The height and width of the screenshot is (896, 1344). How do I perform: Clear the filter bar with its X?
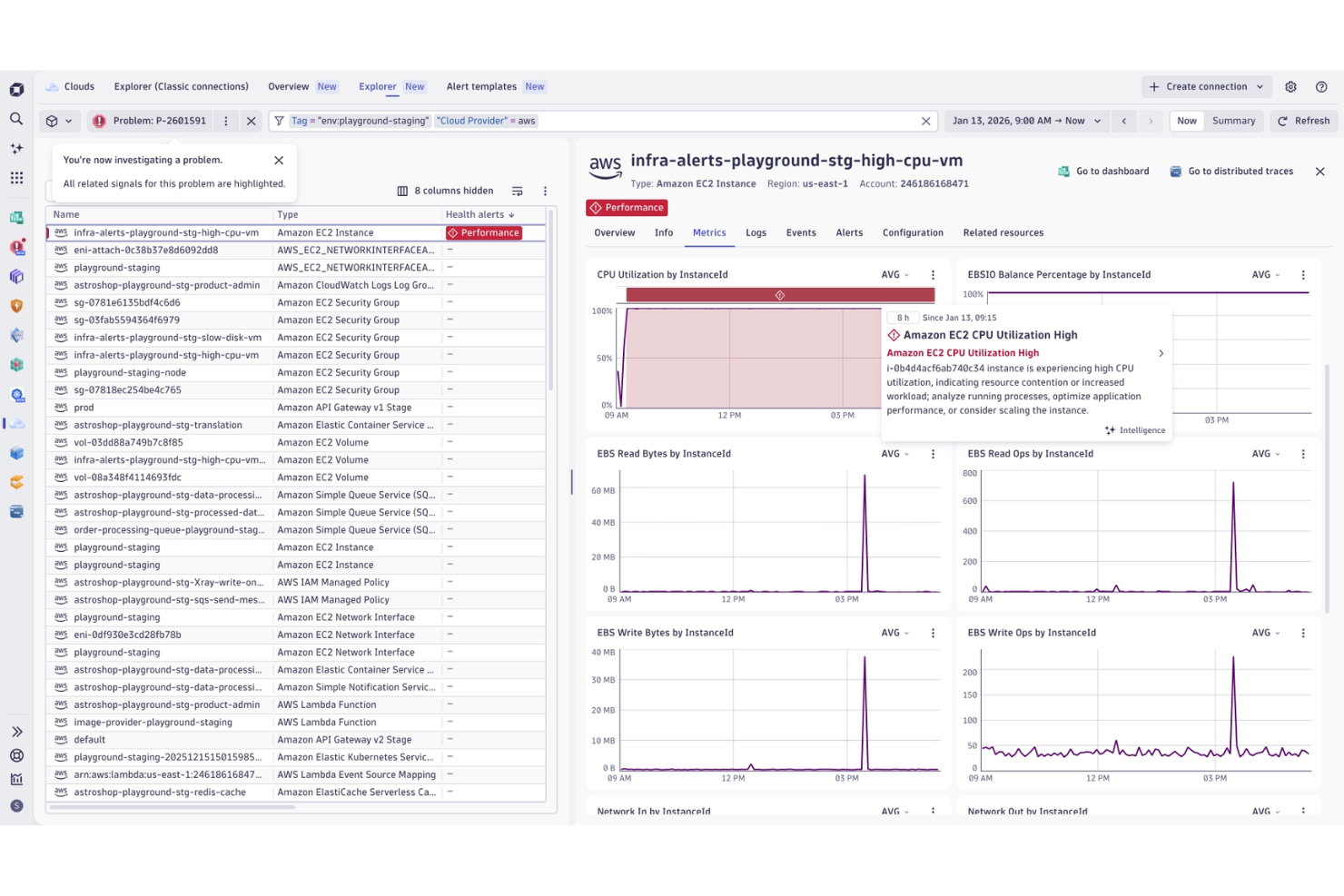pos(925,121)
